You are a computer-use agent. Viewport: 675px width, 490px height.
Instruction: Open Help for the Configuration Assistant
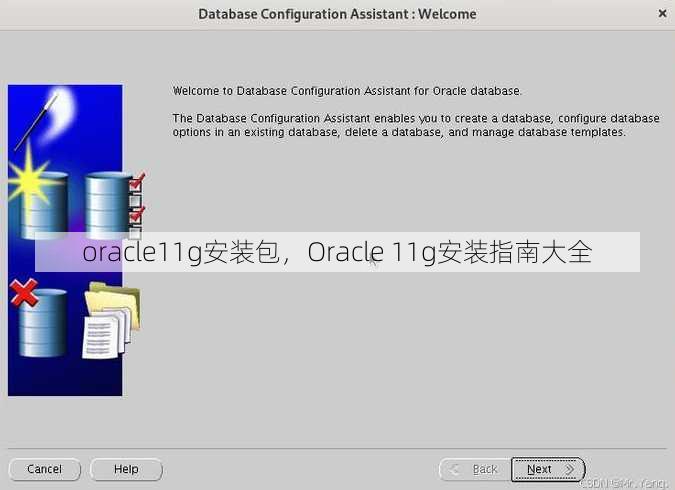126,469
